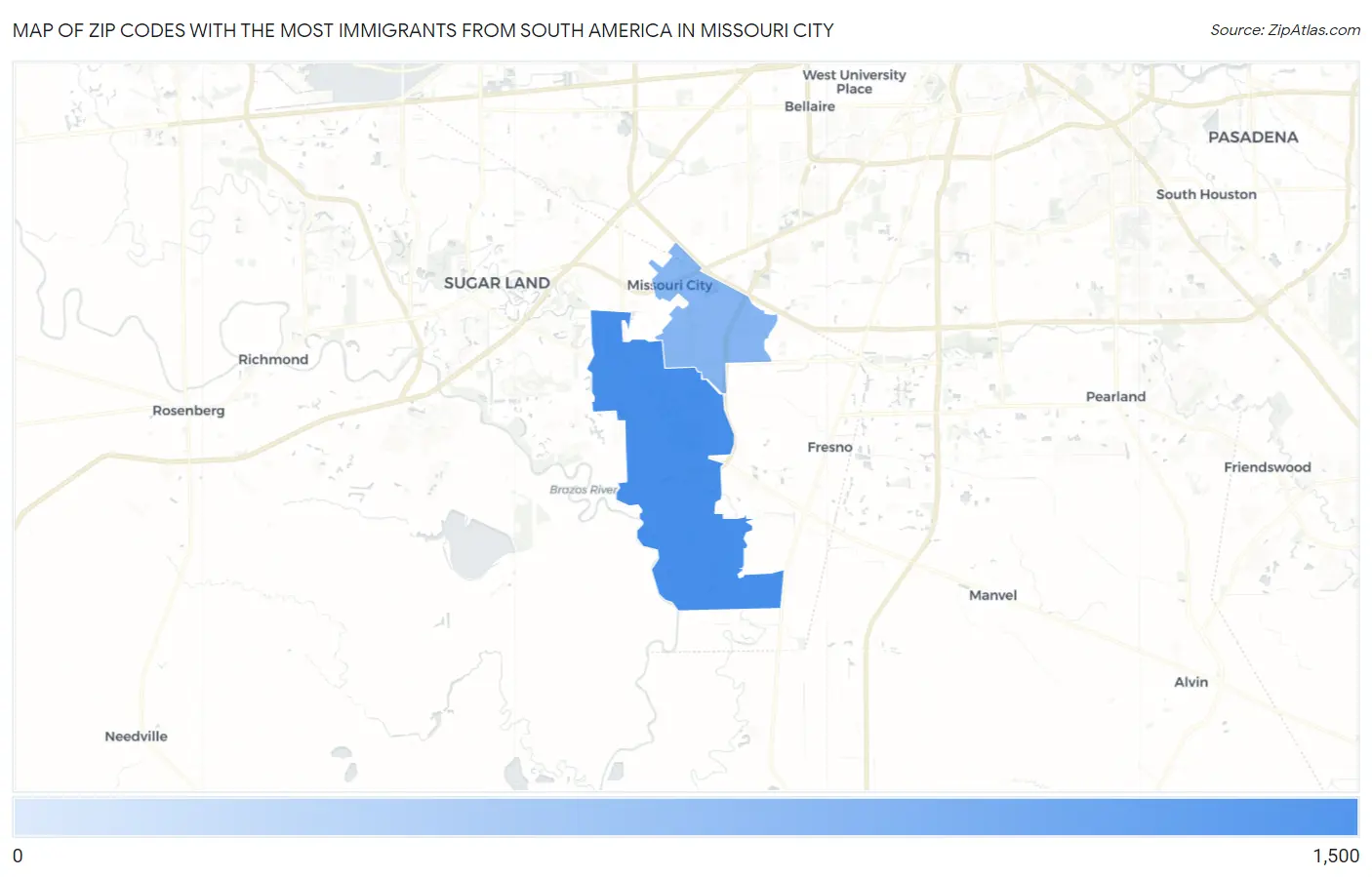Click the 'Bellaire' map label

810,106
